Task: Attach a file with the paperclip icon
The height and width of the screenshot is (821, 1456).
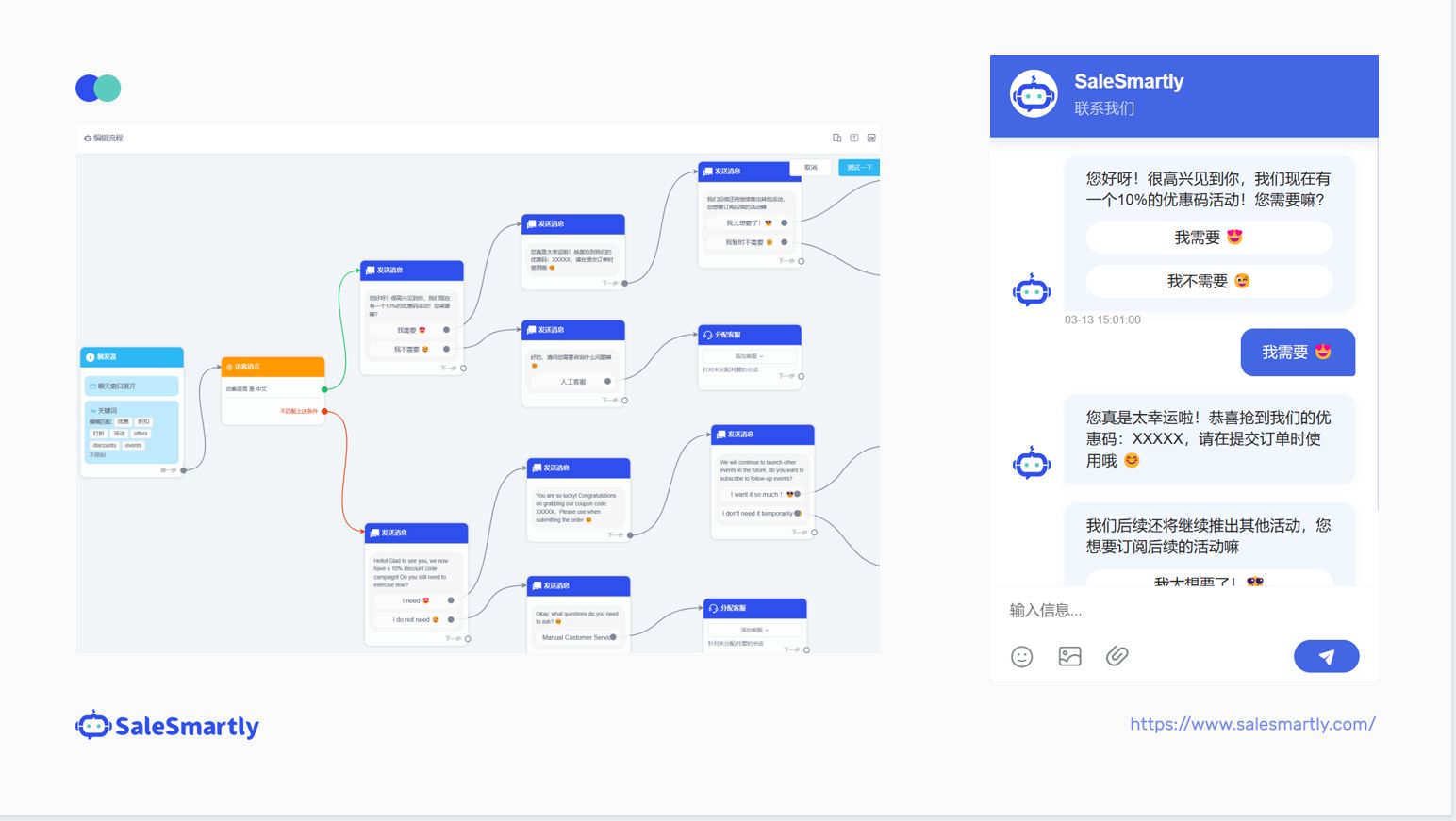Action: [x=1117, y=656]
